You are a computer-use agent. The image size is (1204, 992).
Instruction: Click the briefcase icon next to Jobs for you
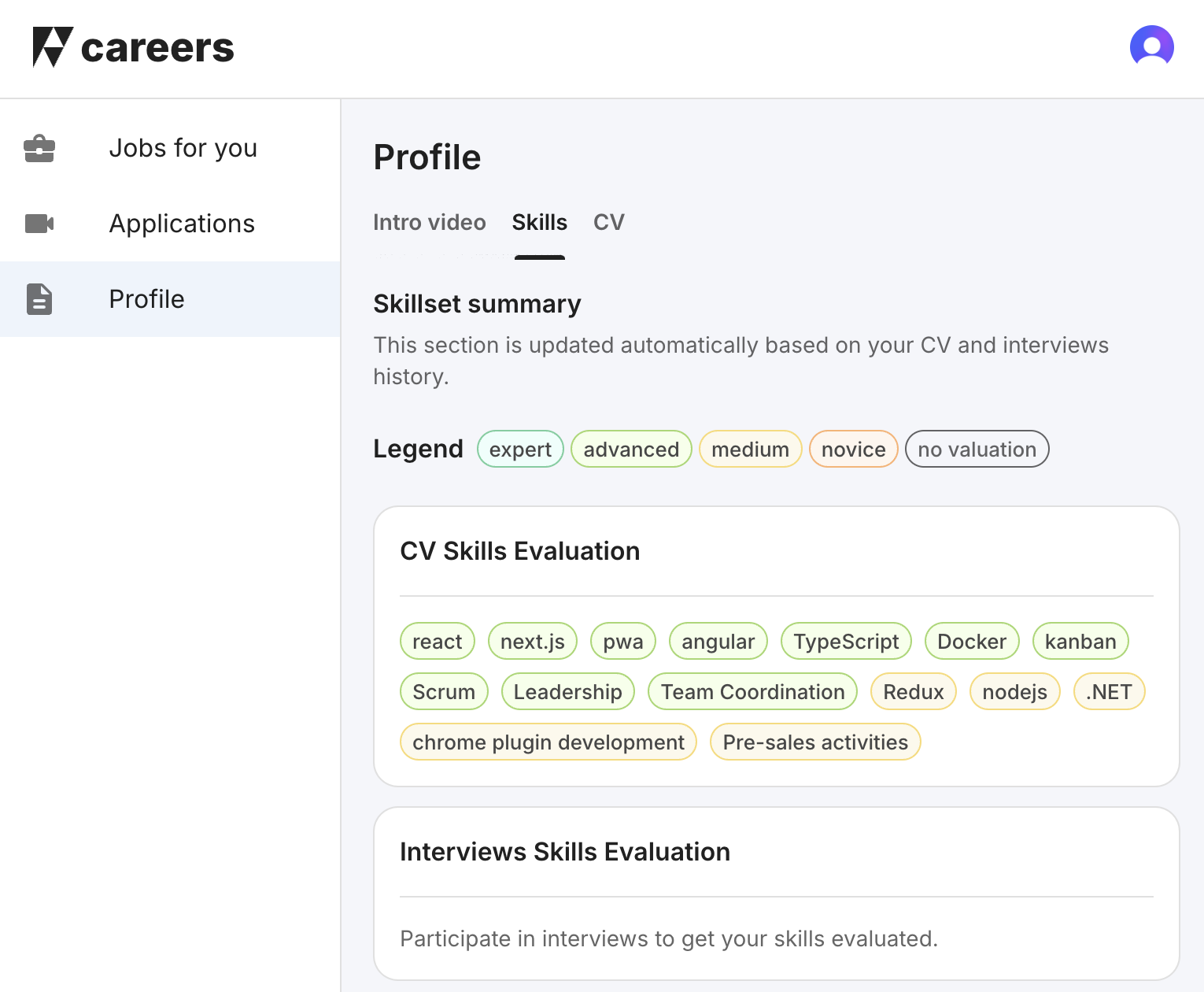click(39, 148)
